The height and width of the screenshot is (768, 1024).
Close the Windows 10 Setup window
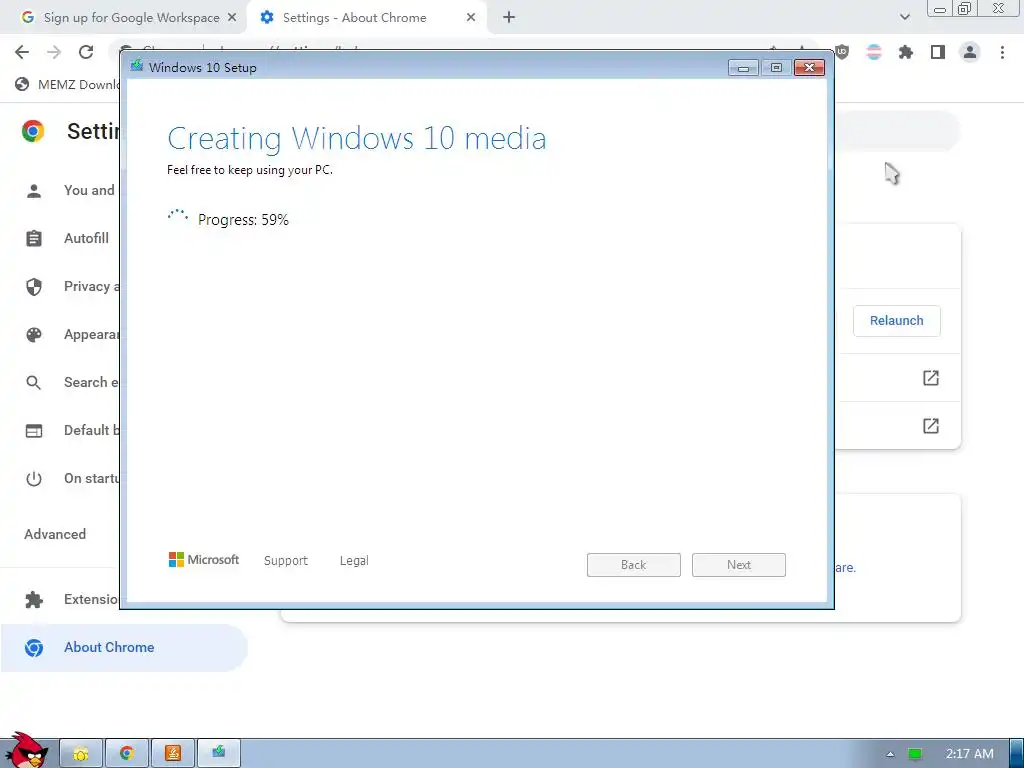809,68
